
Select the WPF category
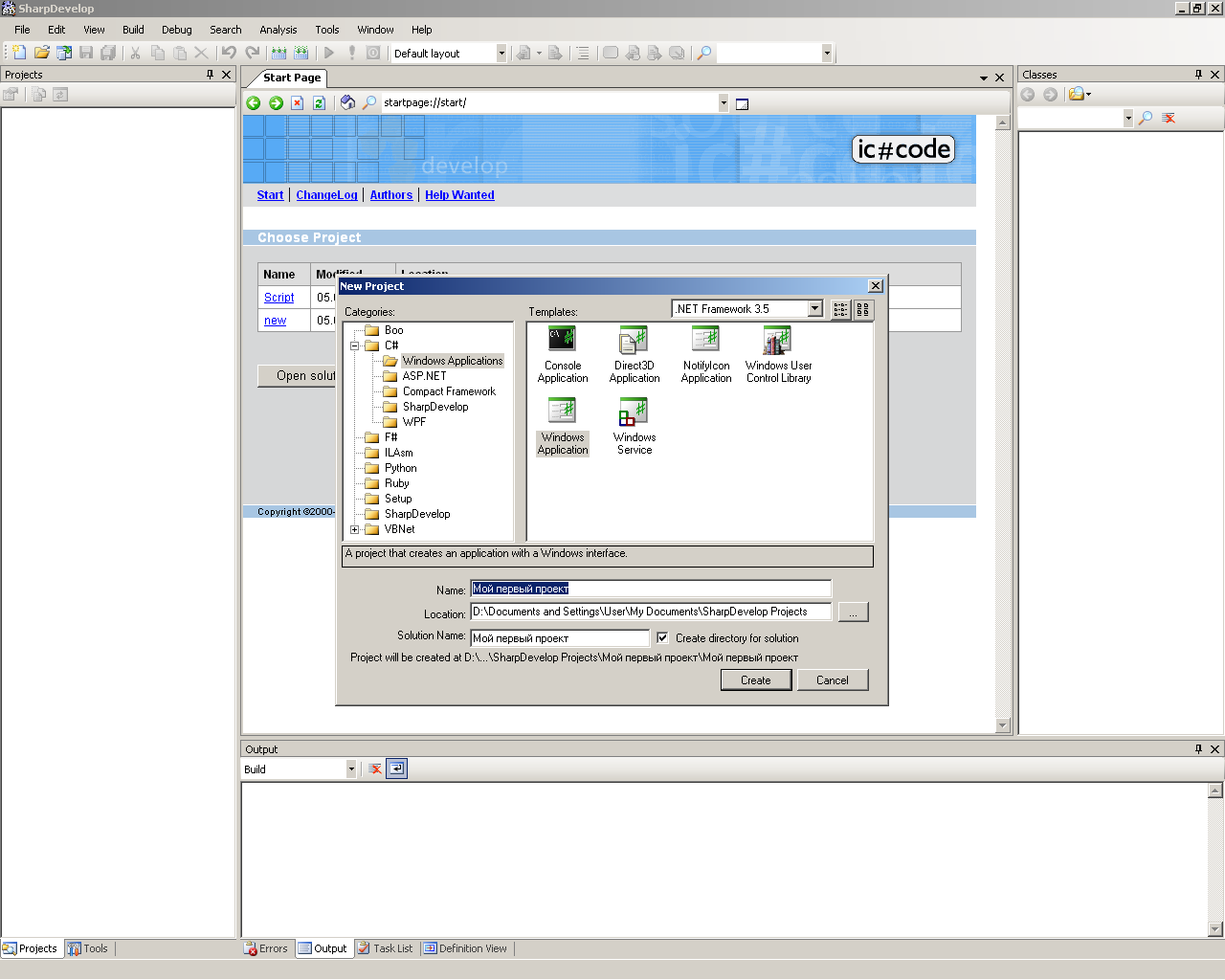(414, 422)
